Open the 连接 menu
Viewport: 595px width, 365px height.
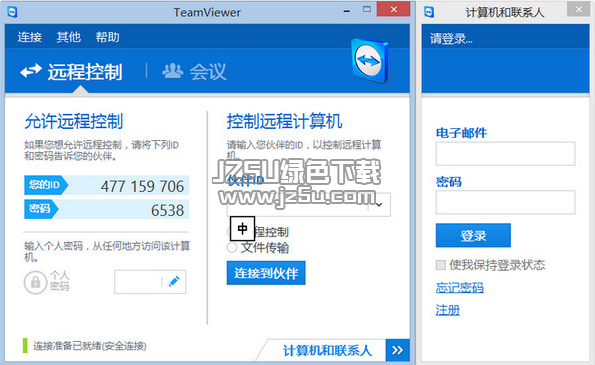29,37
